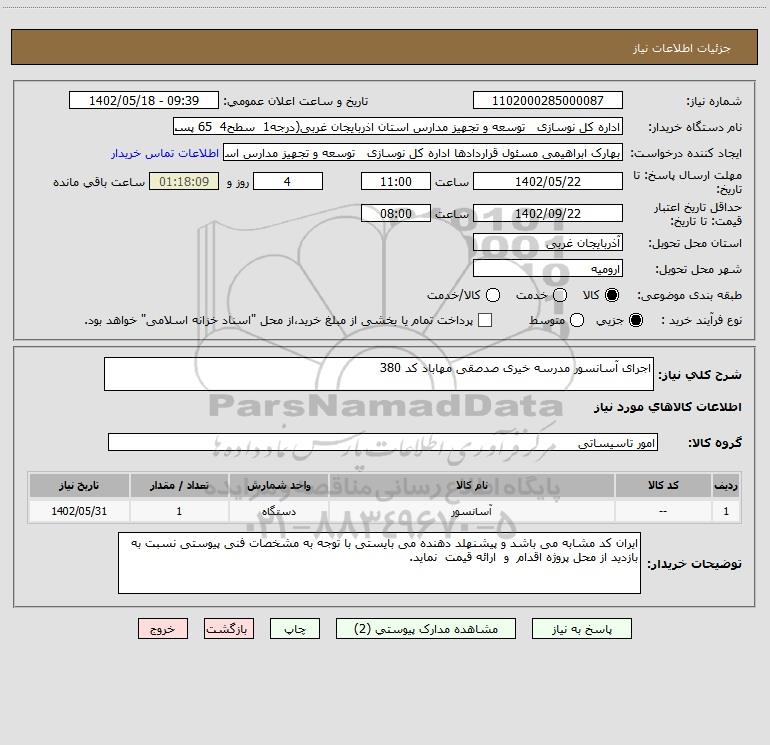The height and width of the screenshot is (745, 770).
Task: Click the پاسخ به نیاز button
Action: [581, 629]
